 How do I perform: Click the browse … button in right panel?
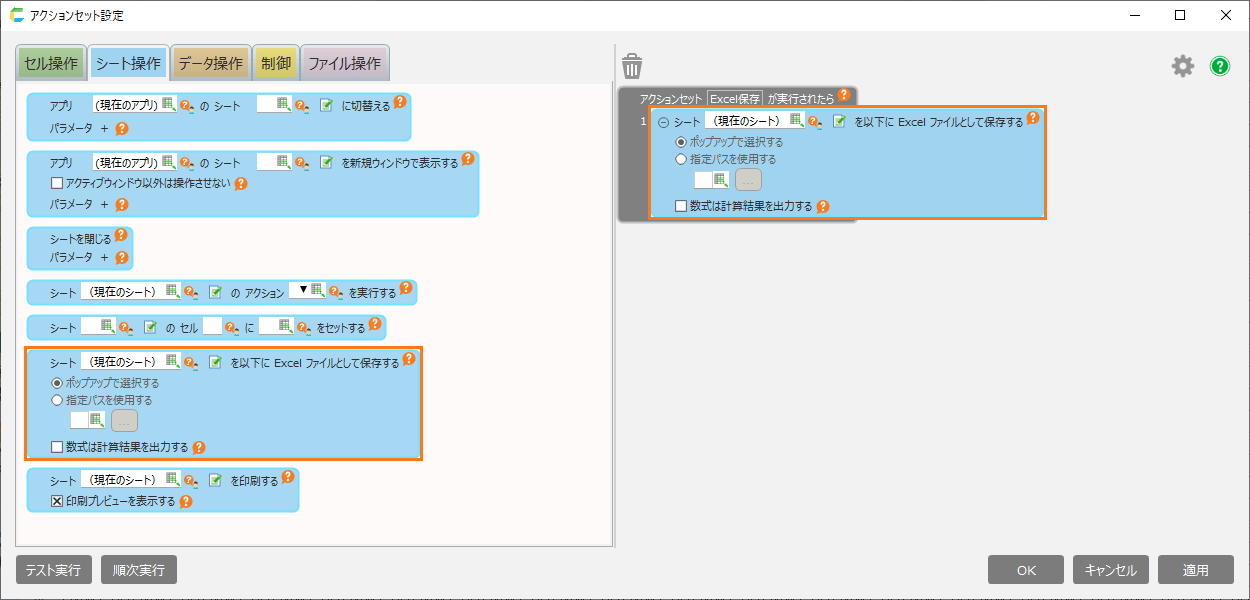point(748,180)
